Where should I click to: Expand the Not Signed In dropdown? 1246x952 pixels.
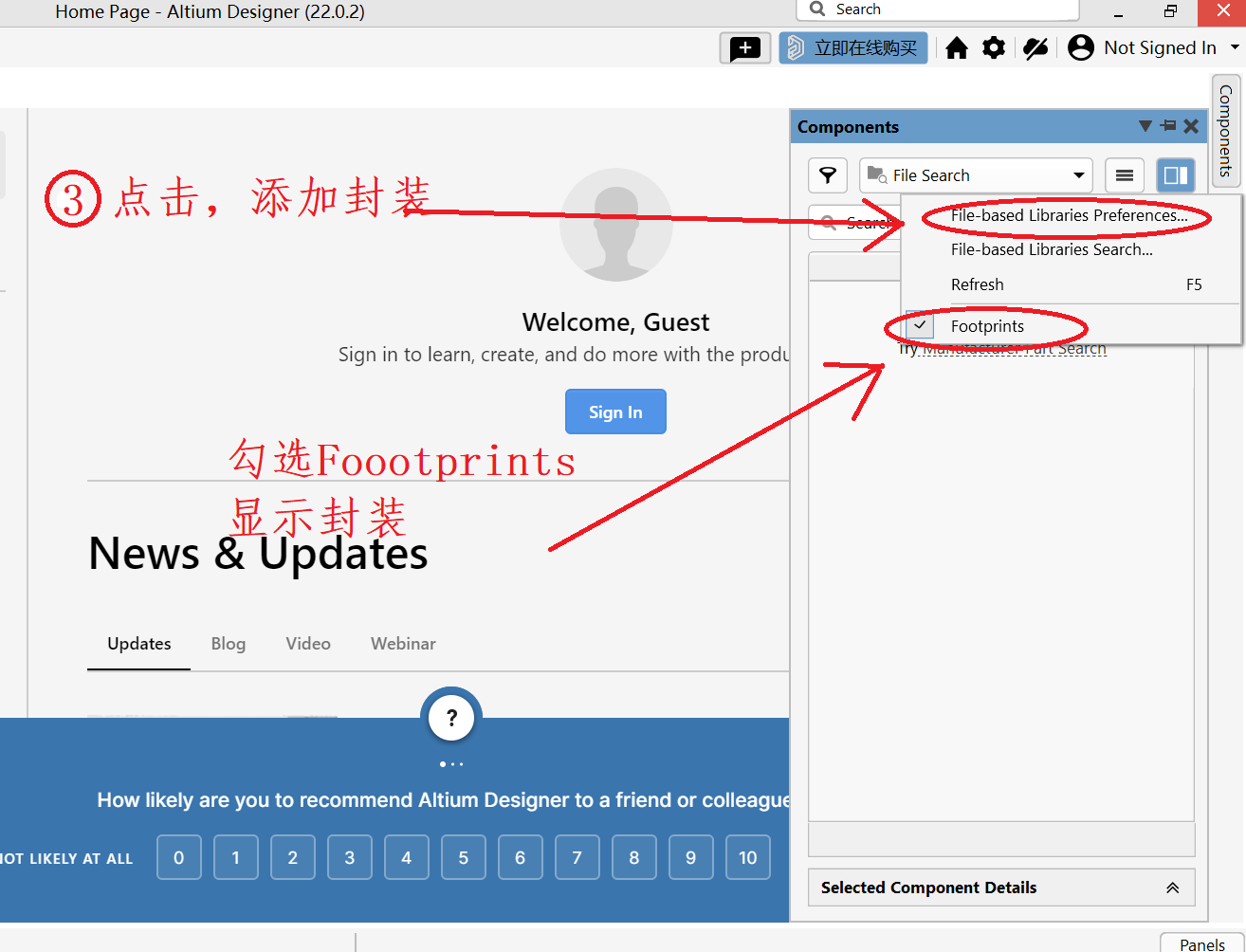1231,46
